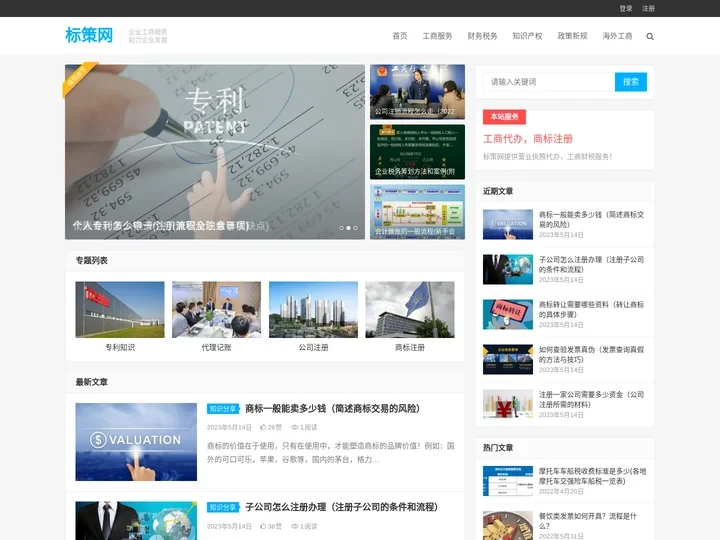The width and height of the screenshot is (720, 540).
Task: Click like icon on 子公司怎么注册办理 article
Action: tap(263, 526)
